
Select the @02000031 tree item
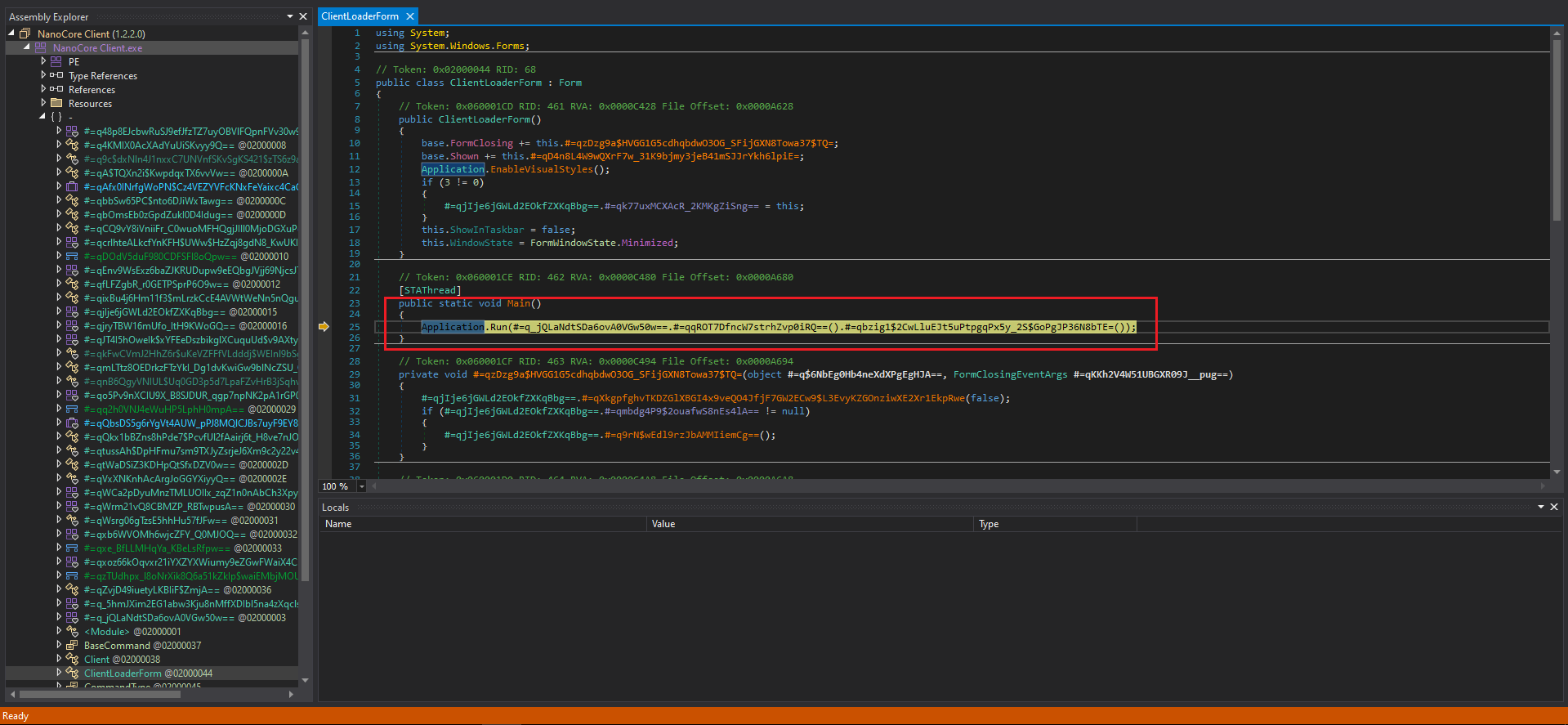(181, 521)
